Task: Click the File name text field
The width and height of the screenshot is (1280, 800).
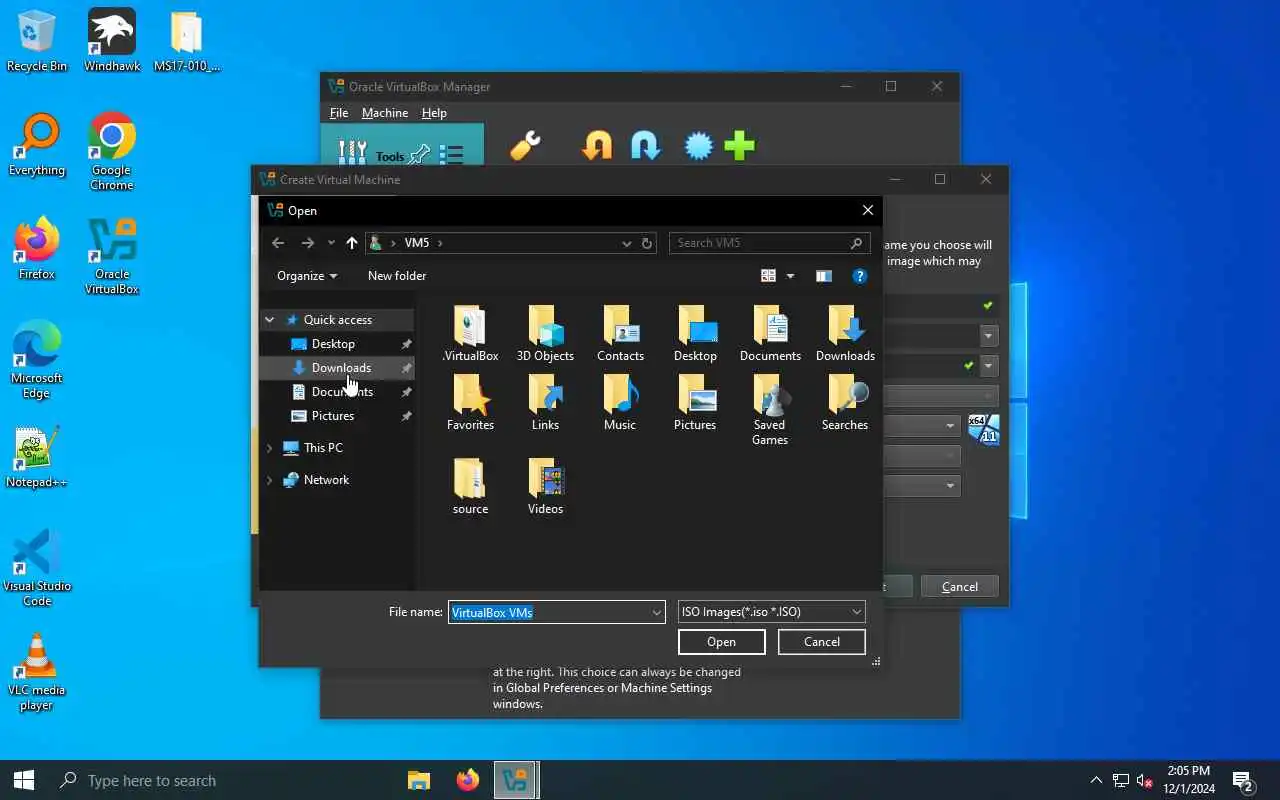Action: (549, 612)
